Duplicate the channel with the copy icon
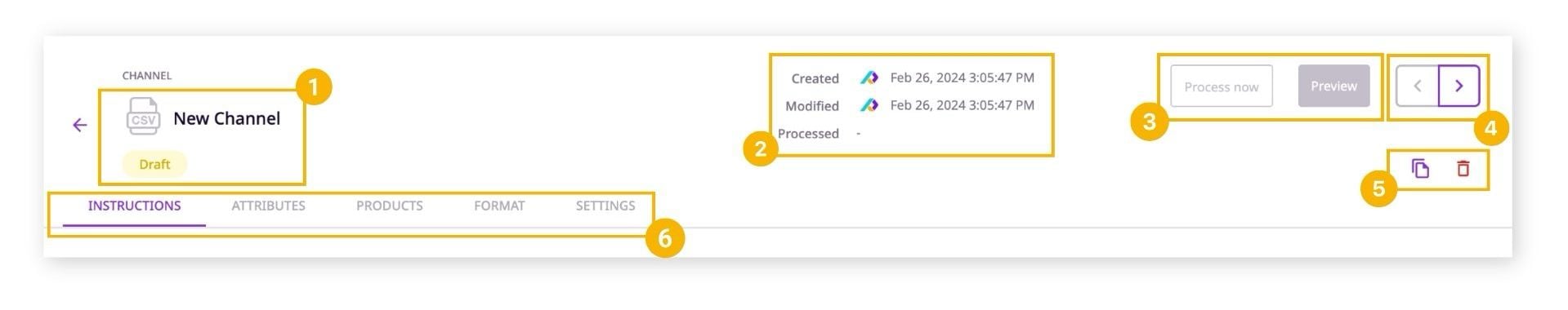 [1420, 169]
